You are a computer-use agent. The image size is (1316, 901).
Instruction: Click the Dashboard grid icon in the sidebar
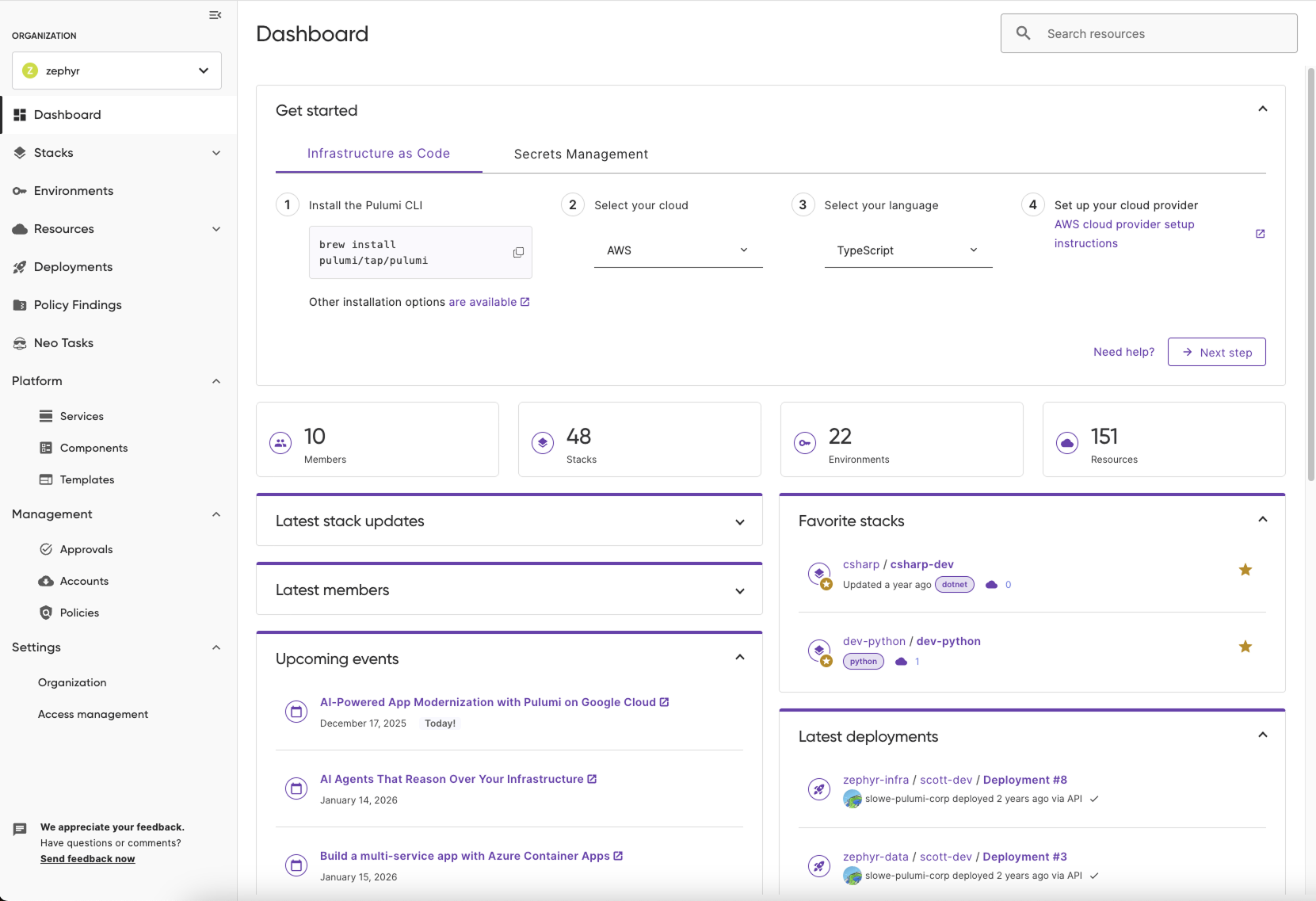[20, 115]
